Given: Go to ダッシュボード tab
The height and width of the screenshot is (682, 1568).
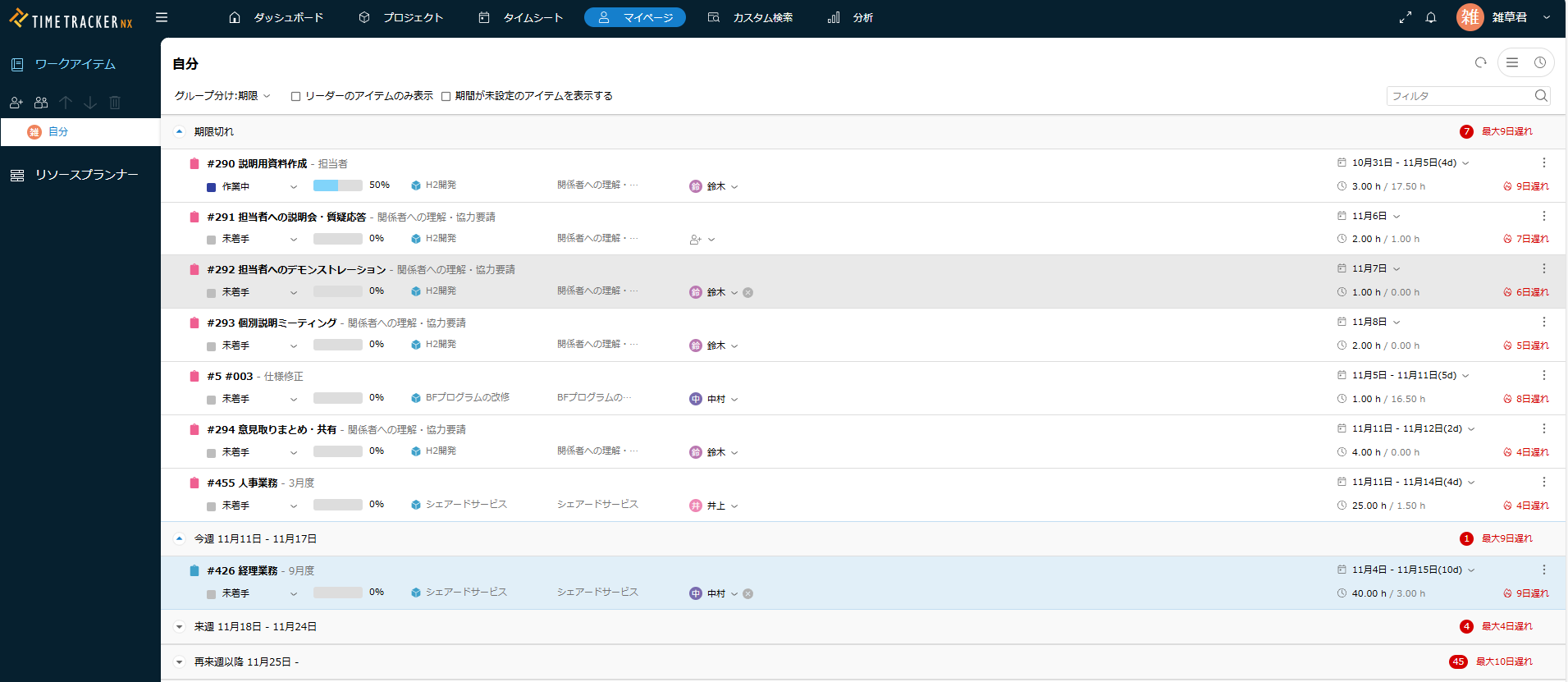Looking at the screenshot, I should tap(277, 17).
